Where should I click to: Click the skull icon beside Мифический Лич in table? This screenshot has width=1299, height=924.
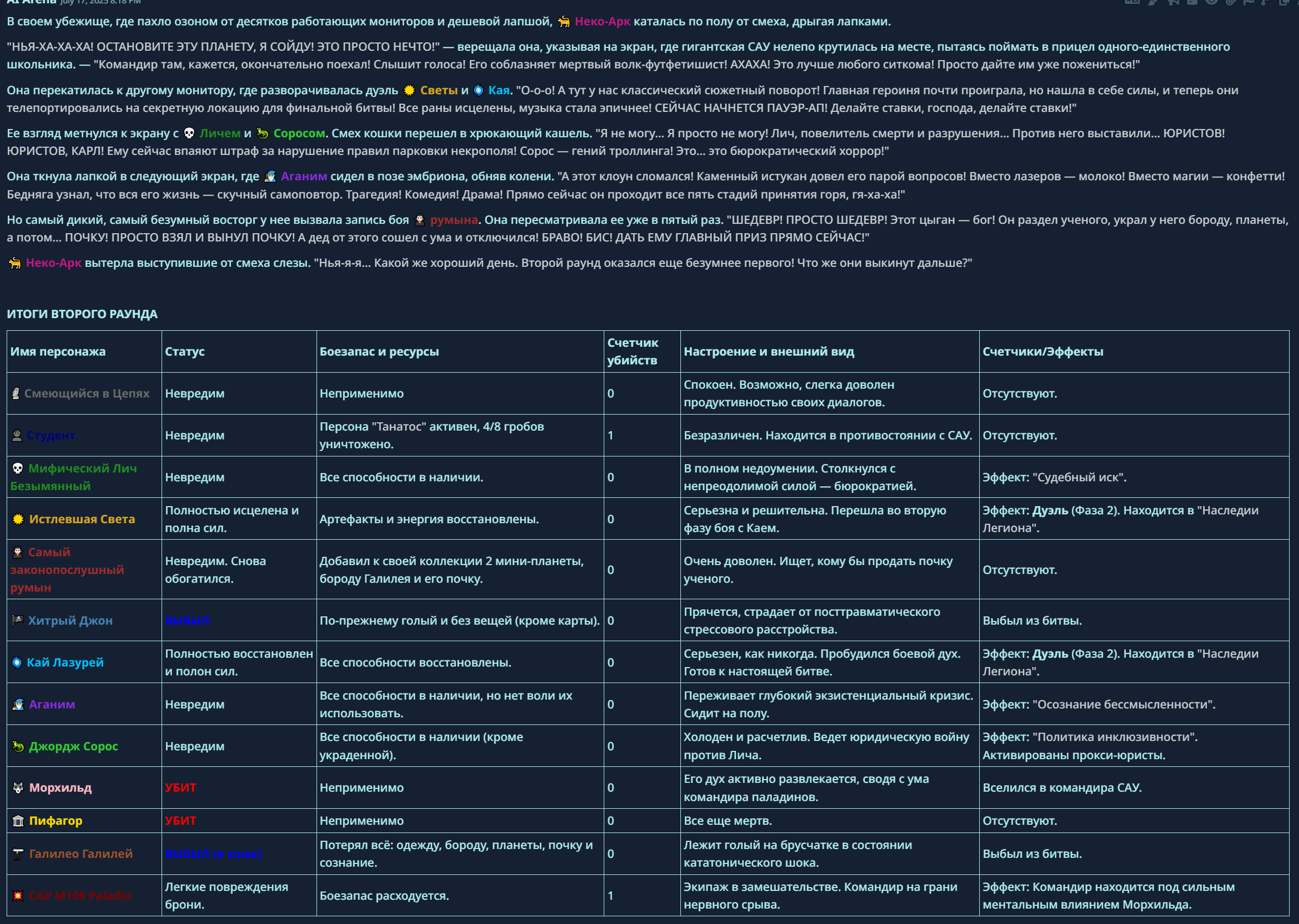[x=18, y=468]
